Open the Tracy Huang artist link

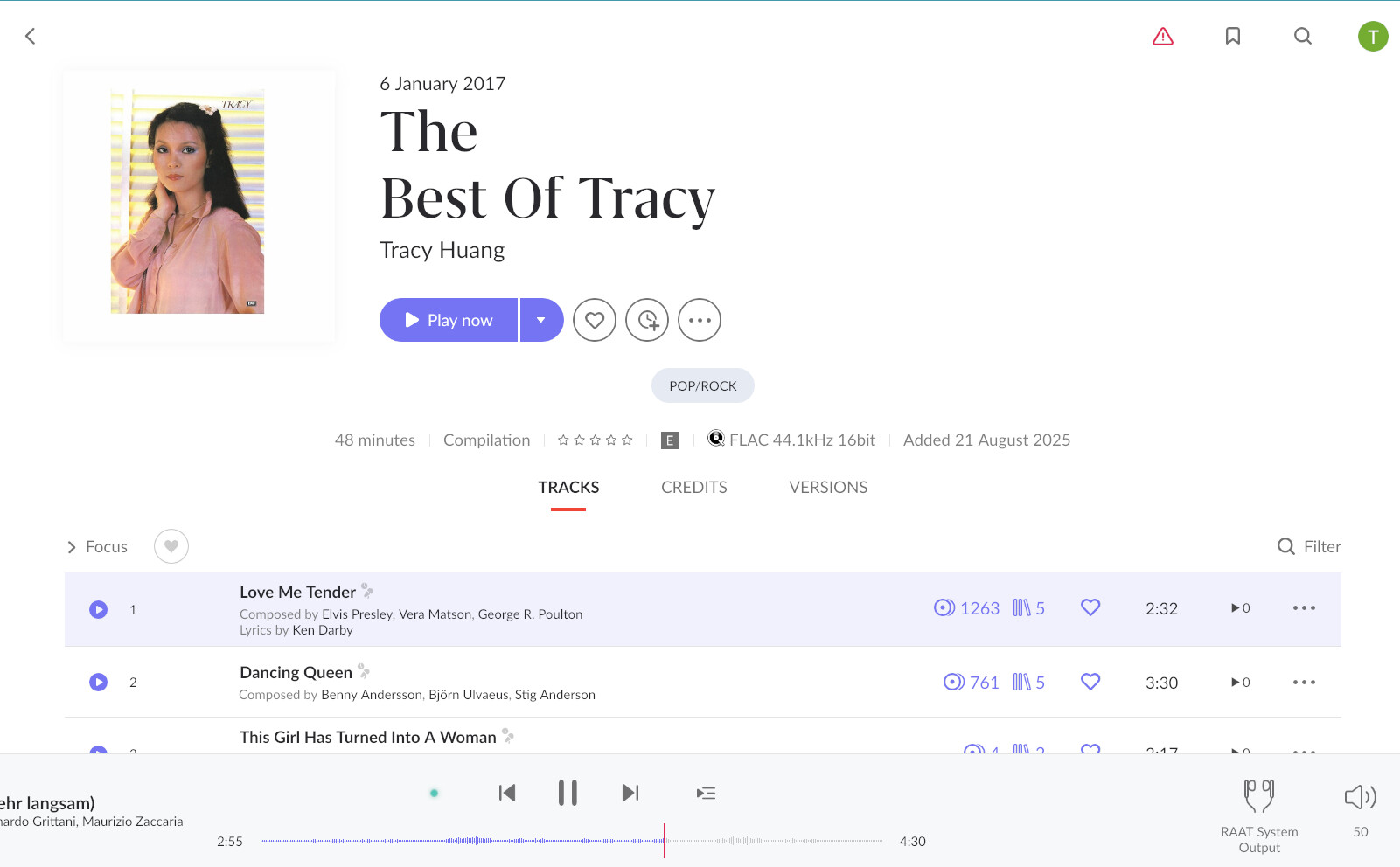click(x=442, y=251)
